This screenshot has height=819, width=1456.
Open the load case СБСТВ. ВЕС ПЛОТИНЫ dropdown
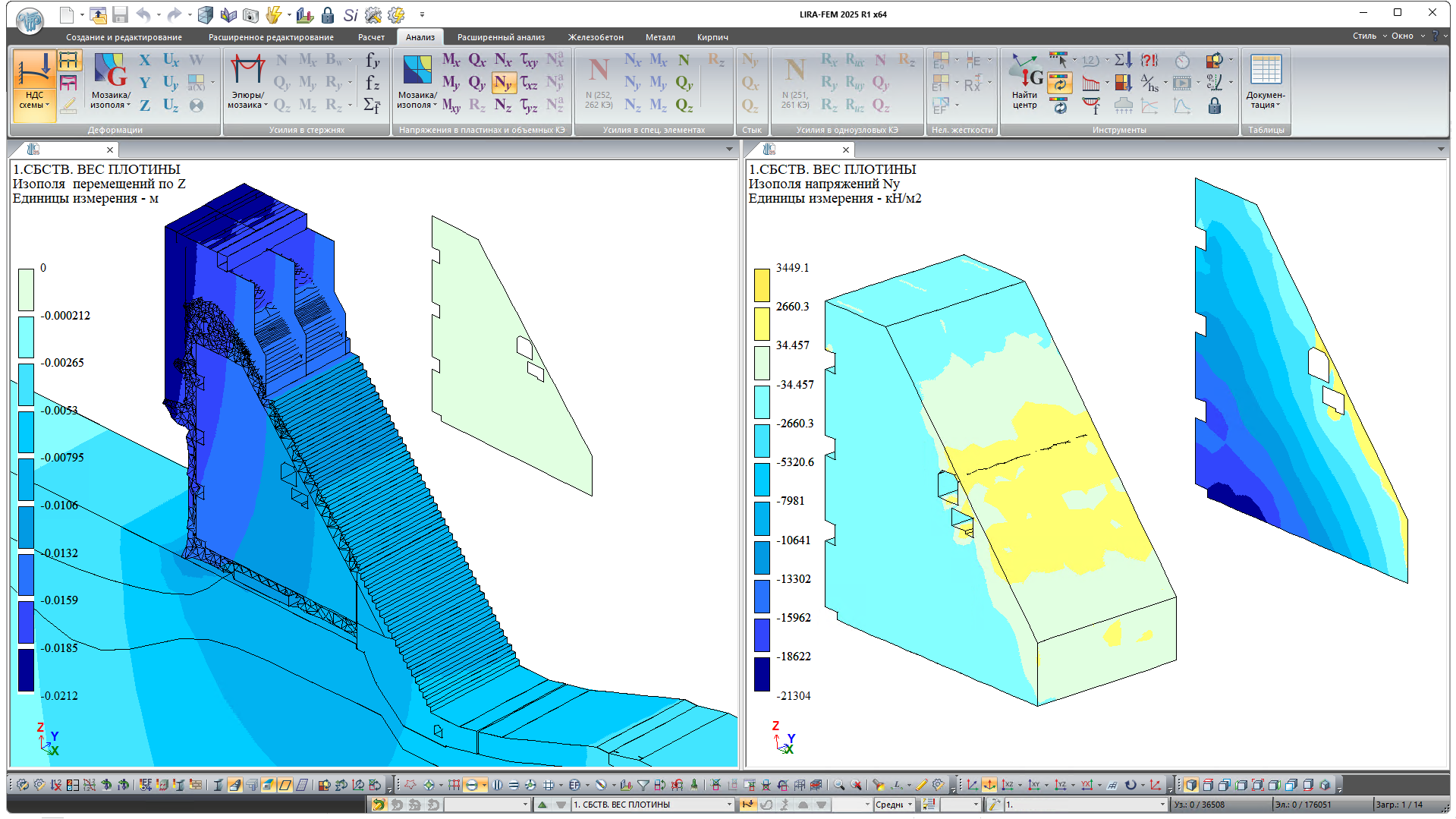point(729,805)
